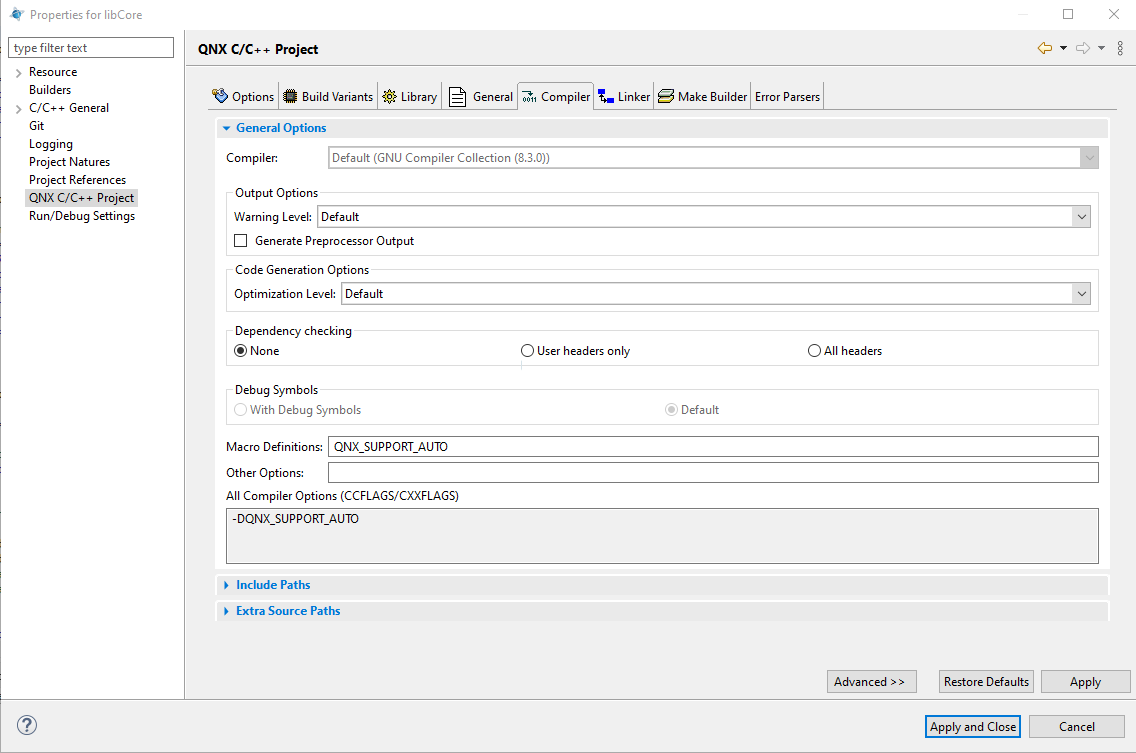This screenshot has width=1136, height=753.
Task: Click the forward navigation arrow icon
Action: click(x=1081, y=47)
